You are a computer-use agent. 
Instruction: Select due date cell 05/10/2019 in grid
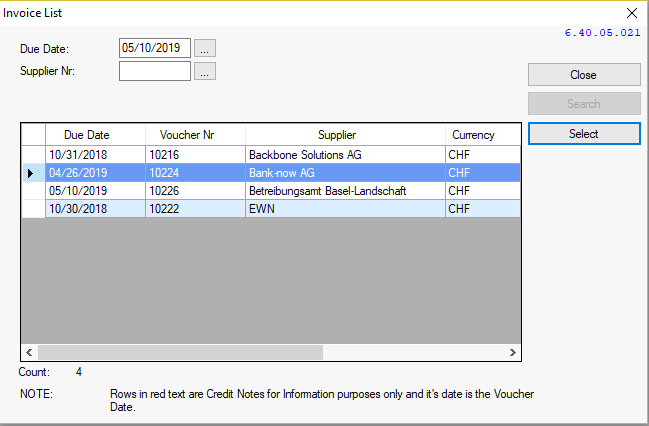[x=95, y=191]
